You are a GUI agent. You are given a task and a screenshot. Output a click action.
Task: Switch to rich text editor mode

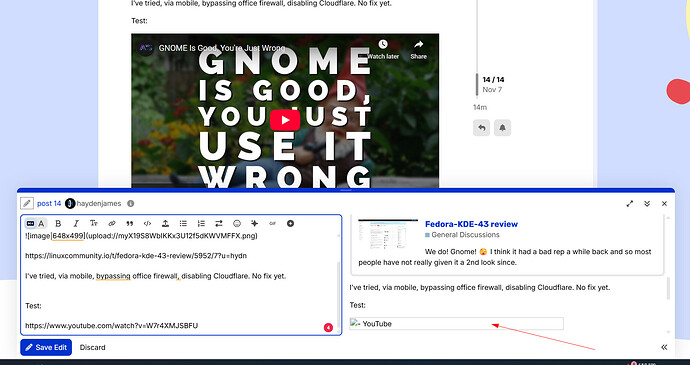coord(41,224)
